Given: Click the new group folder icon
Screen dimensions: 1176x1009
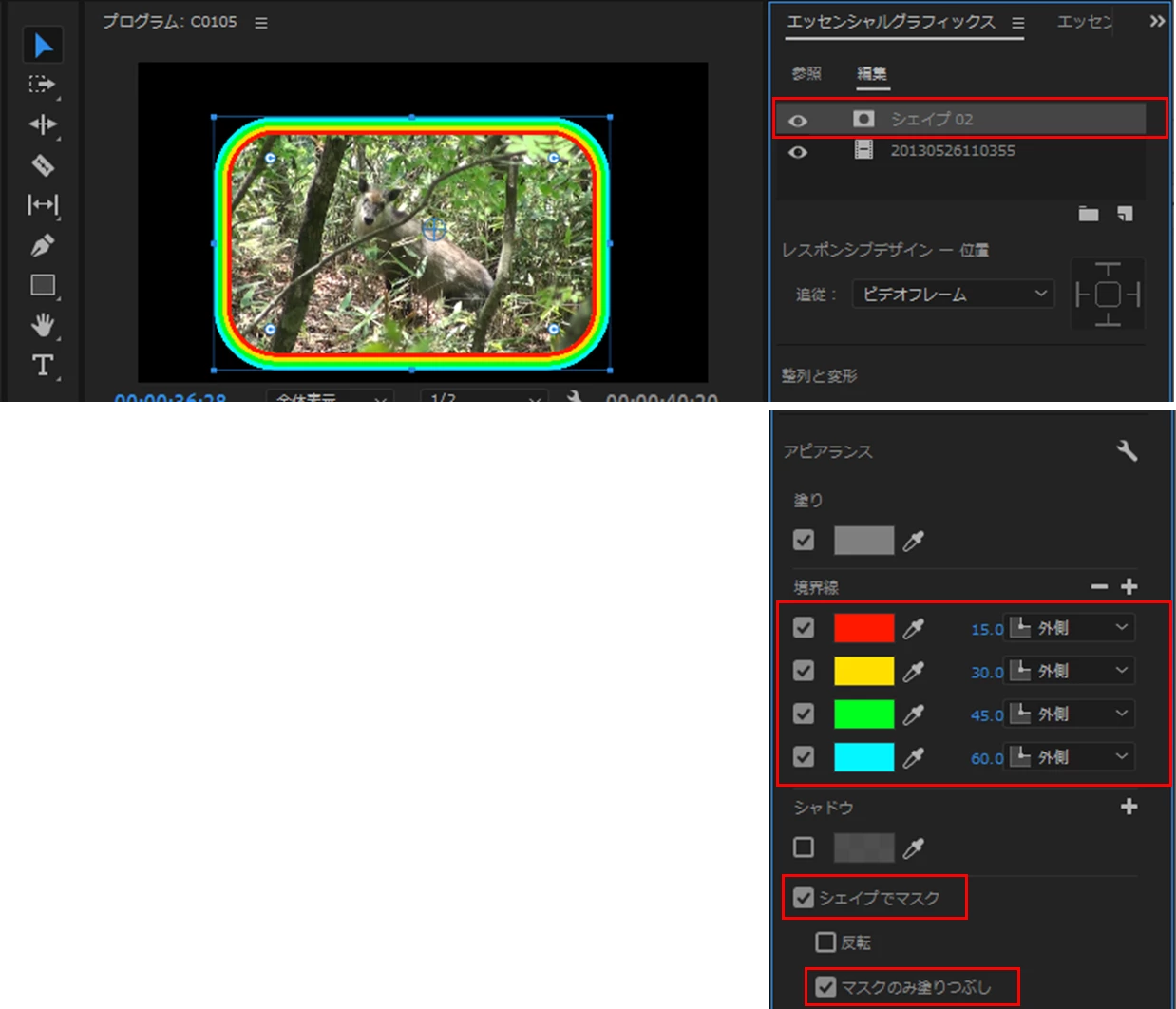Looking at the screenshot, I should 1089,214.
